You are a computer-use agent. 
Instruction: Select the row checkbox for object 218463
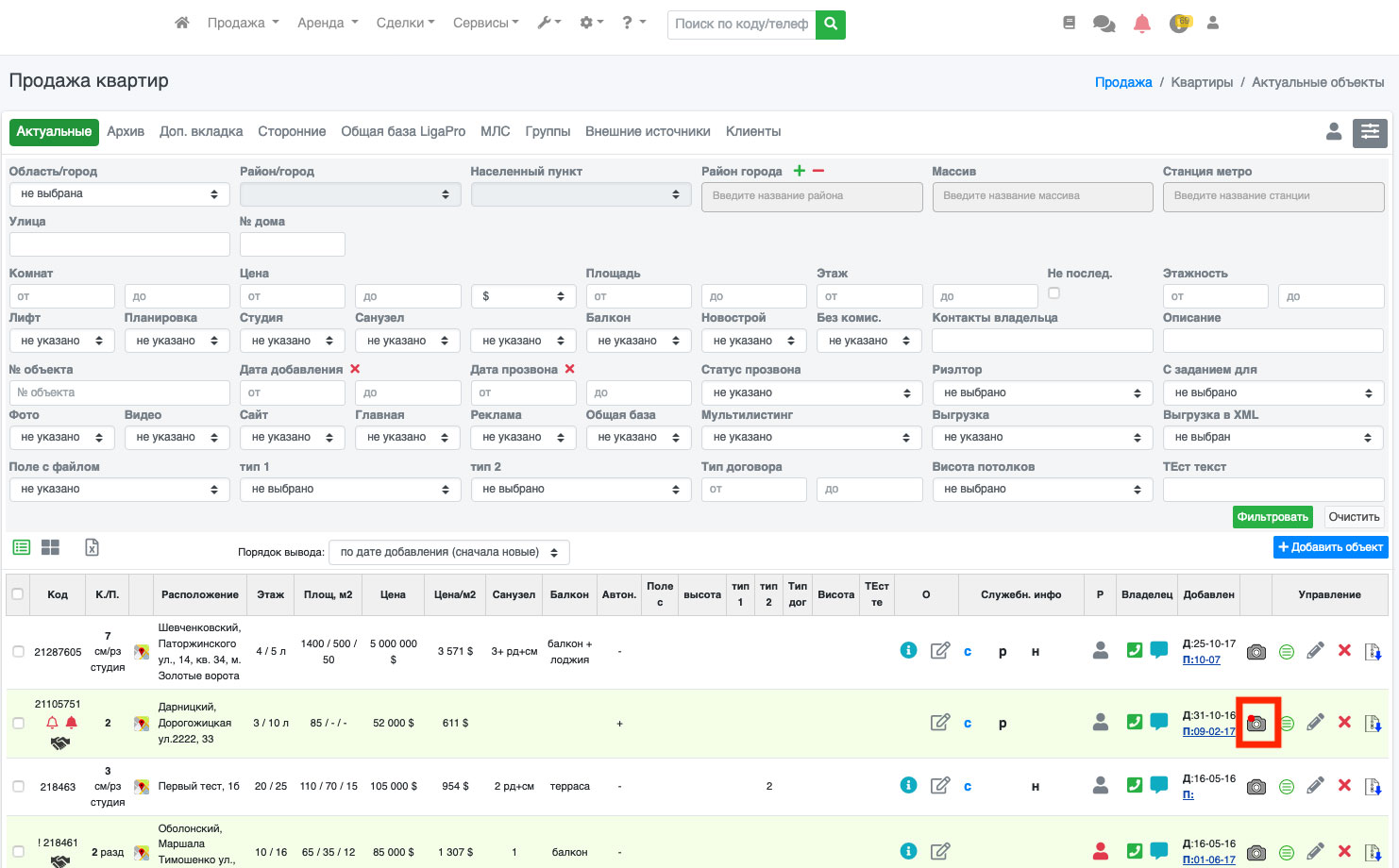(18, 786)
